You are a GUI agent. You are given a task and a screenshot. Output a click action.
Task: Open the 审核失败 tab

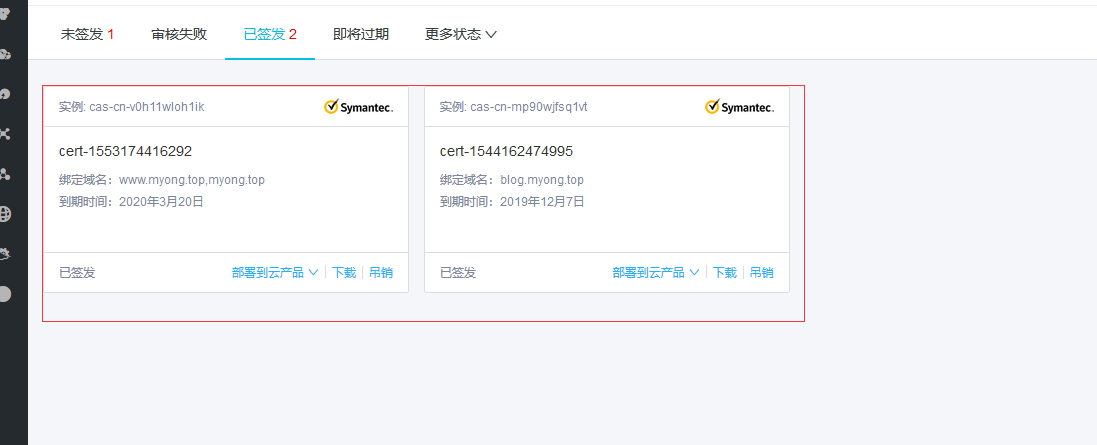pyautogui.click(x=179, y=34)
